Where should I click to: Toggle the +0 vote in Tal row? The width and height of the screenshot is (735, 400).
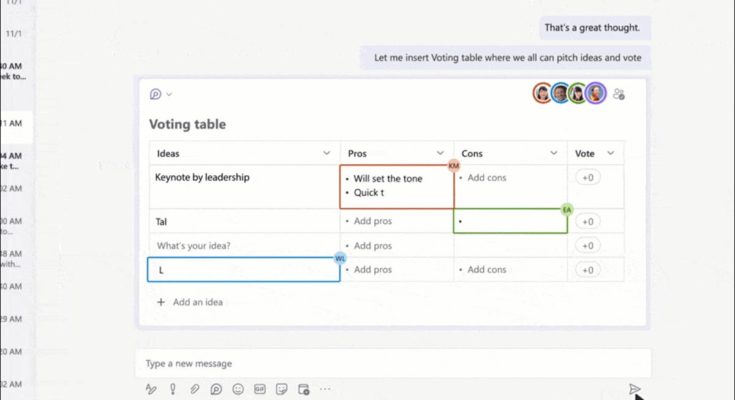tap(587, 222)
